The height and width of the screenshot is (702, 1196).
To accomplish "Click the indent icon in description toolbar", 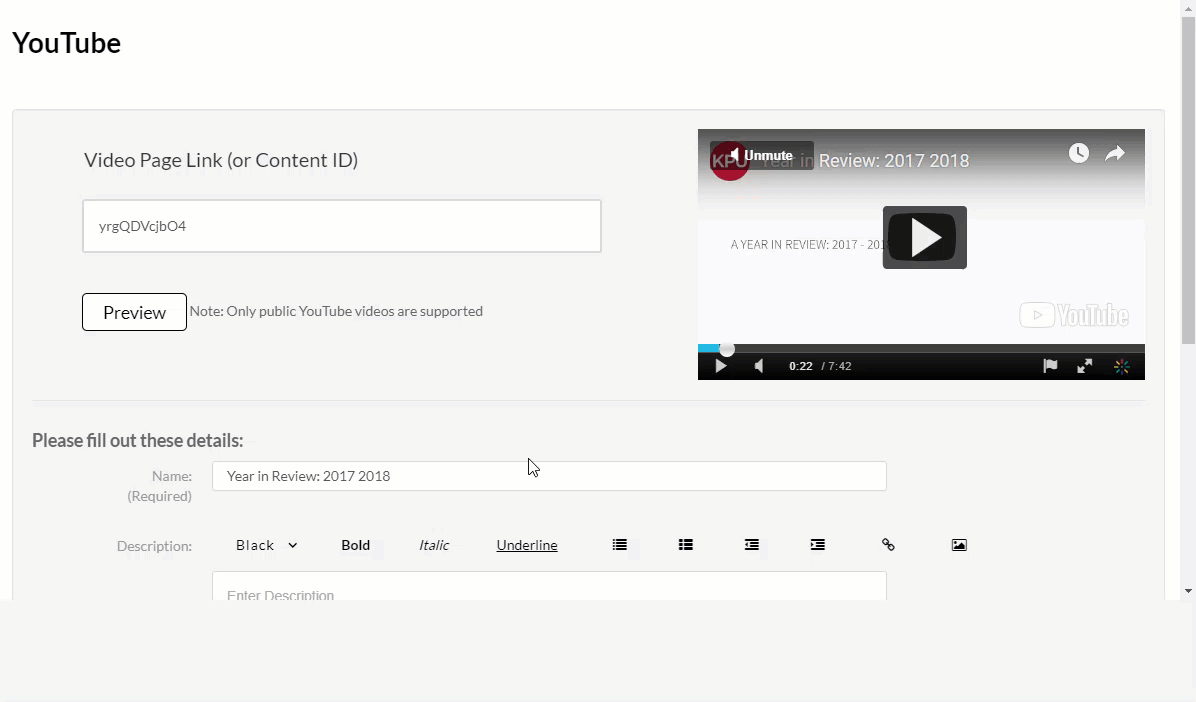I will (818, 545).
